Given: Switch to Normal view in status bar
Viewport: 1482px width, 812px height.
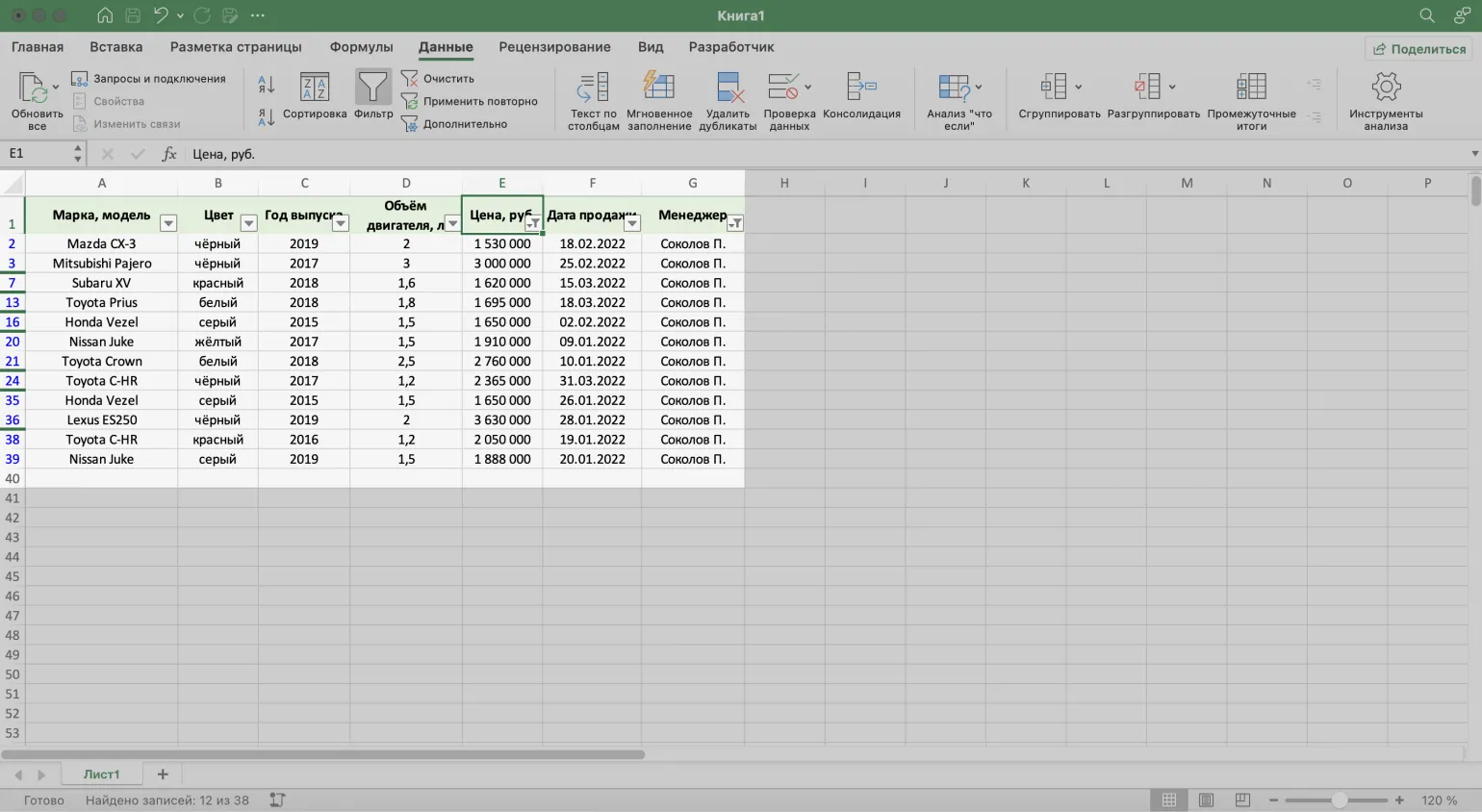Looking at the screenshot, I should click(x=1169, y=800).
